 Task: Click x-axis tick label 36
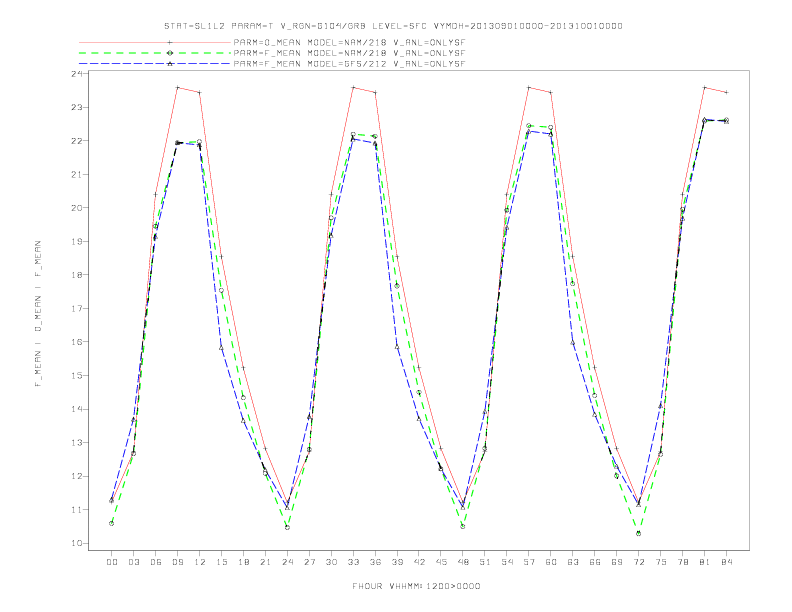pyautogui.click(x=375, y=562)
